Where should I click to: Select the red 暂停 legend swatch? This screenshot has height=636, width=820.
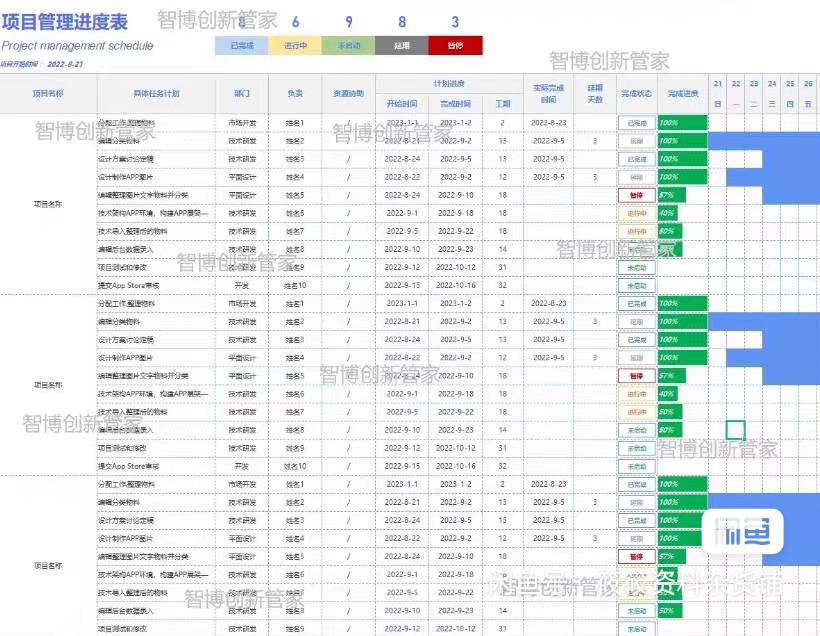click(x=455, y=46)
